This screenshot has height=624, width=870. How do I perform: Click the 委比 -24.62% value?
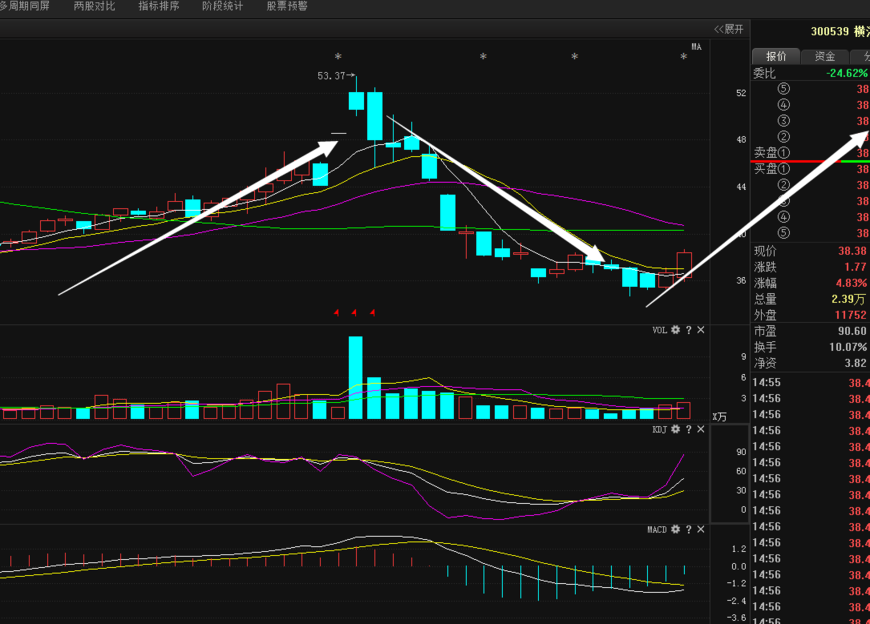click(847, 73)
